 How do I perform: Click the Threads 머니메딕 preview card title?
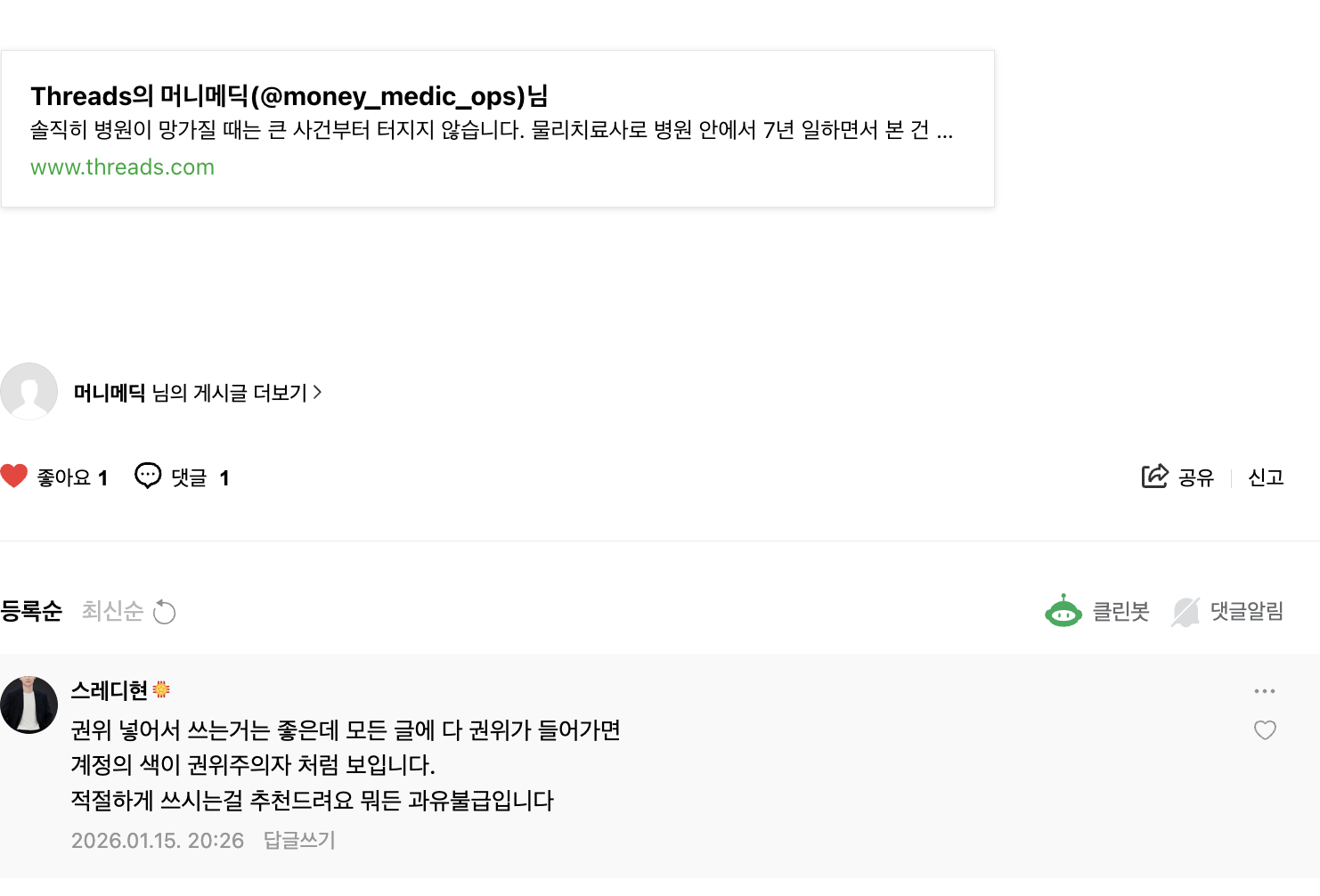coord(289,96)
